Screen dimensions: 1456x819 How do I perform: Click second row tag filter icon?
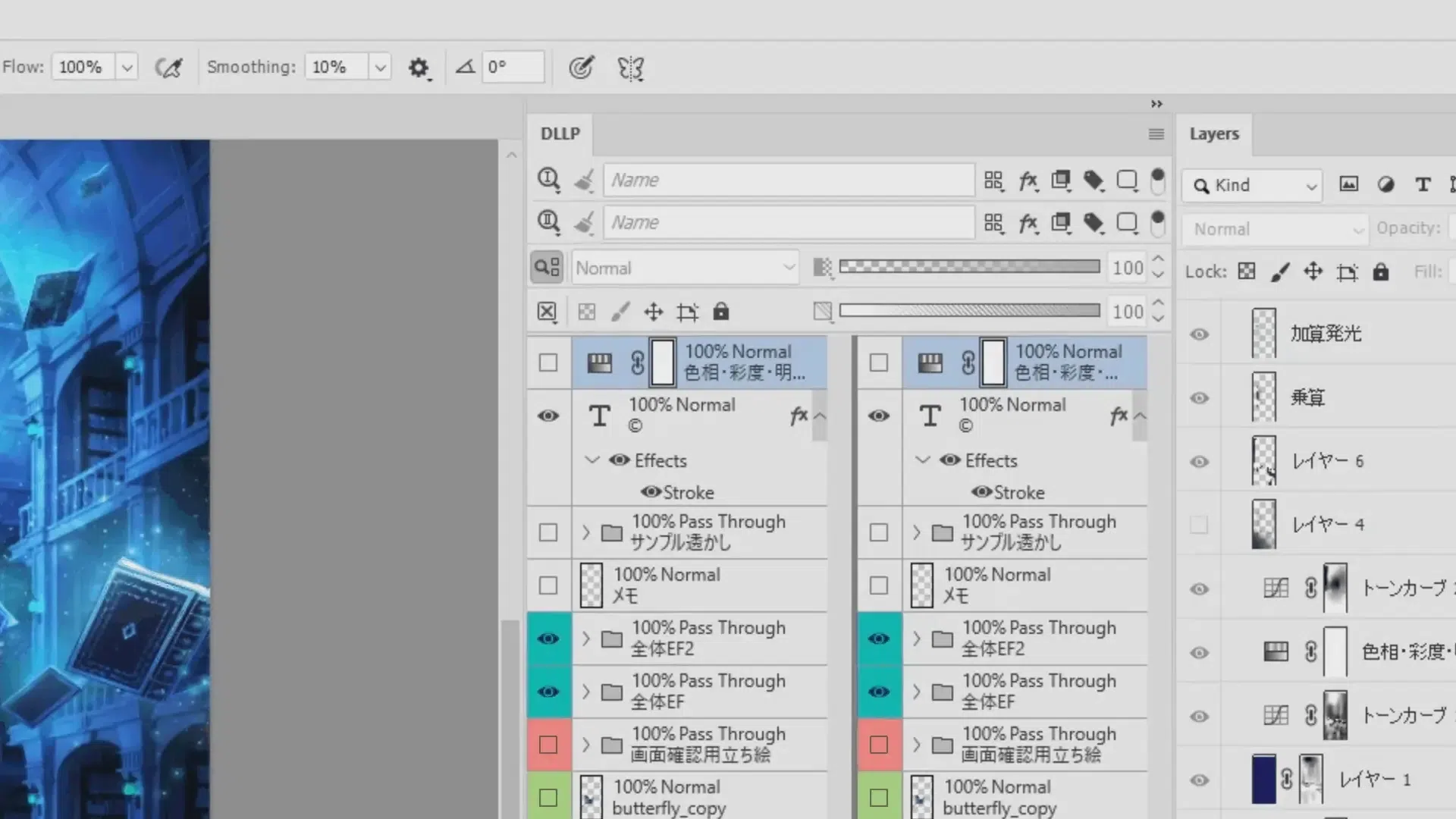pos(1094,223)
